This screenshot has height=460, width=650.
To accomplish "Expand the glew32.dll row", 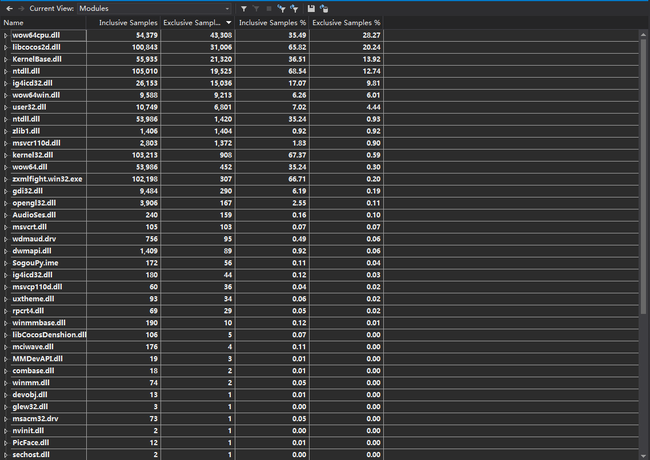I will point(6,407).
